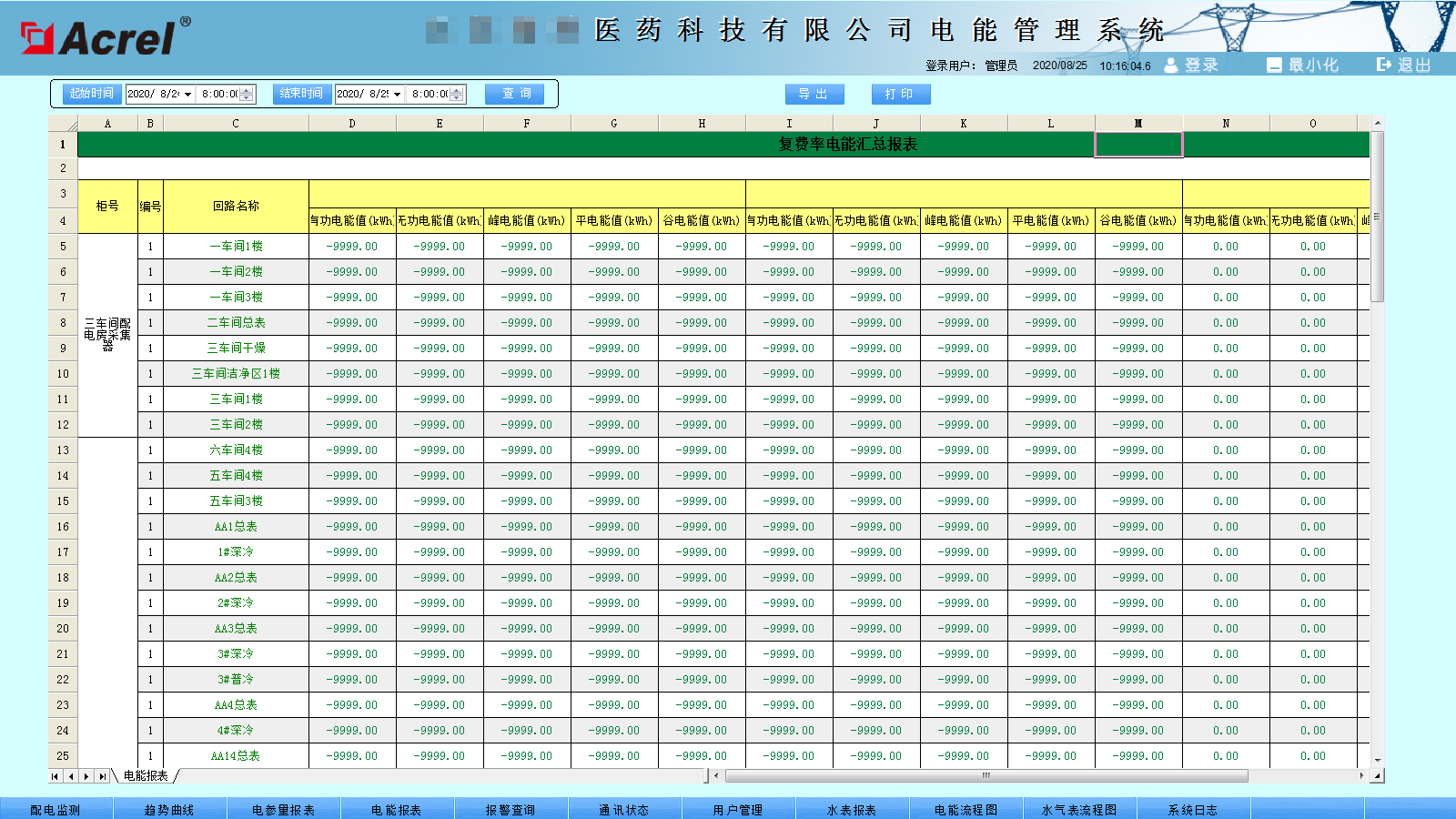This screenshot has width=1456, height=819.
Task: Click the start time spinner control
Action: click(x=248, y=94)
